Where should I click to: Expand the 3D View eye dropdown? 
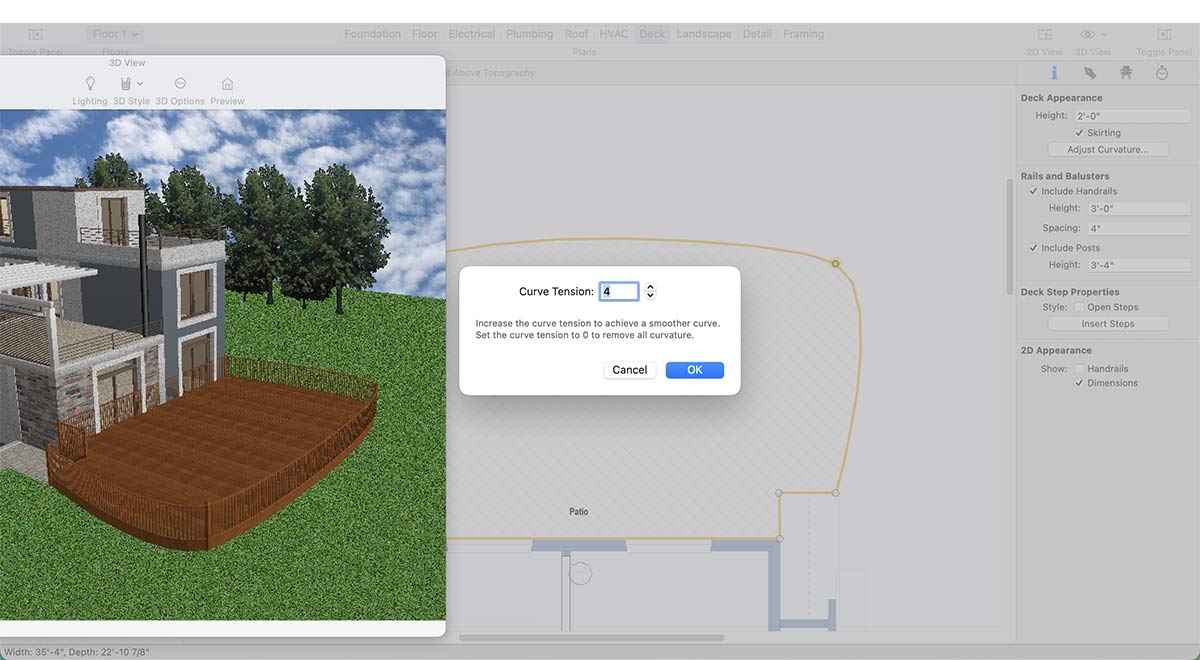tap(1093, 35)
